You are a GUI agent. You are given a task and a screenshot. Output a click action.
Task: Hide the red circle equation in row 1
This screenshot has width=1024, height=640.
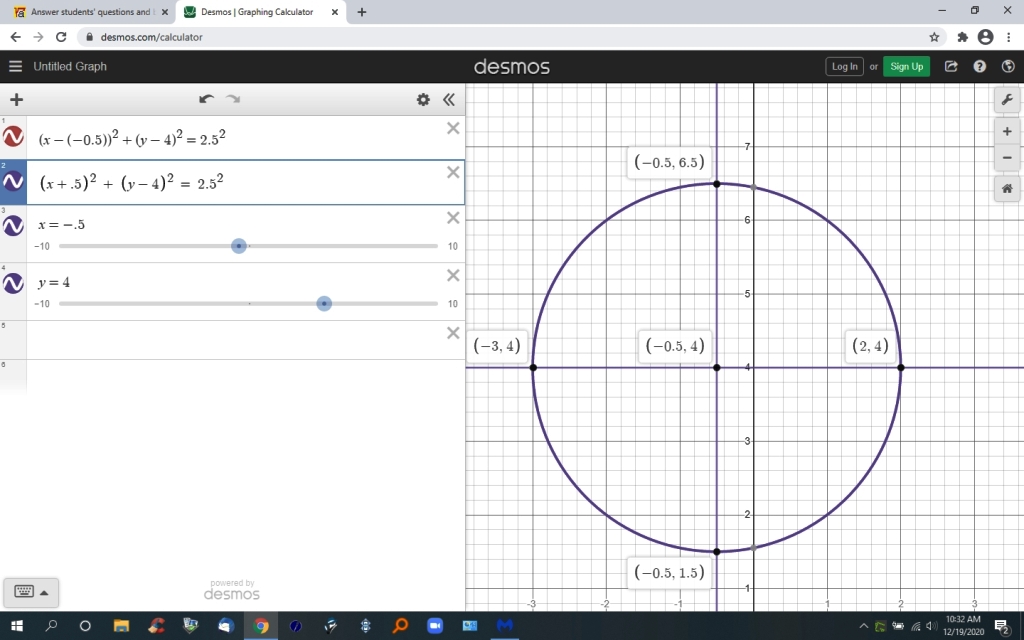[13, 137]
